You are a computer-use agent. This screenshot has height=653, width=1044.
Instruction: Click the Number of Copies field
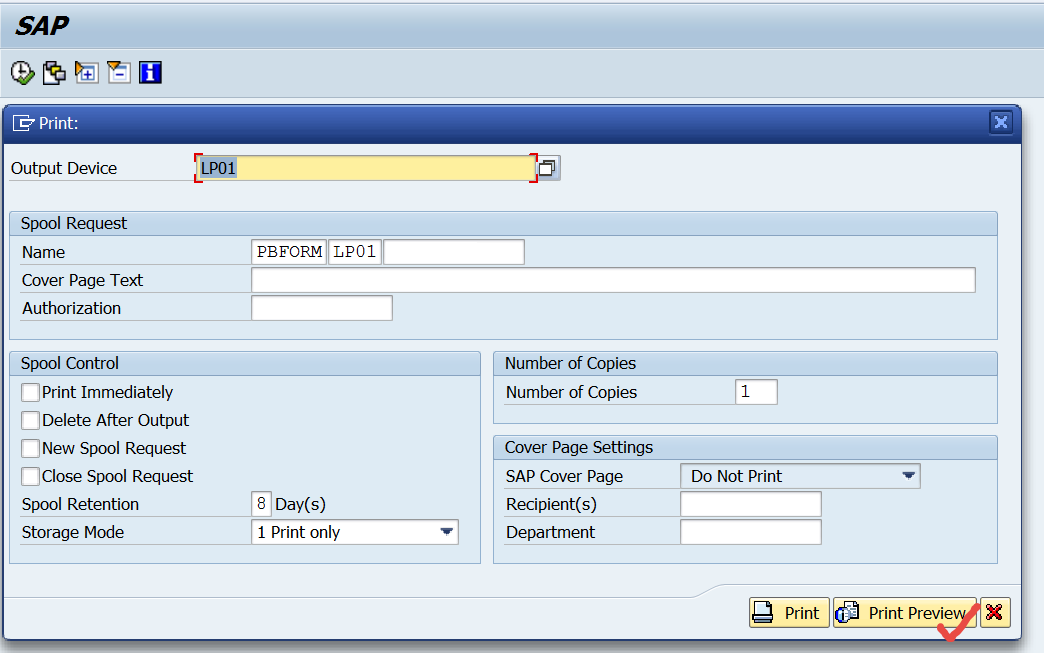point(756,392)
